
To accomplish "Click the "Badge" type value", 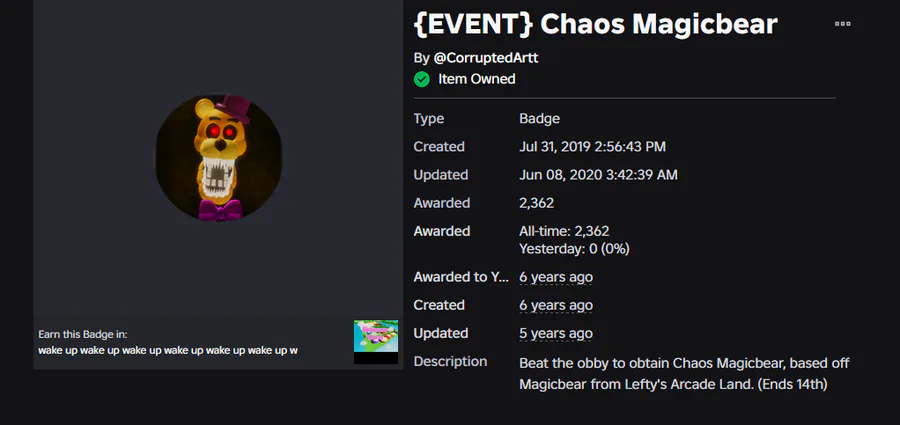I will (x=539, y=119).
